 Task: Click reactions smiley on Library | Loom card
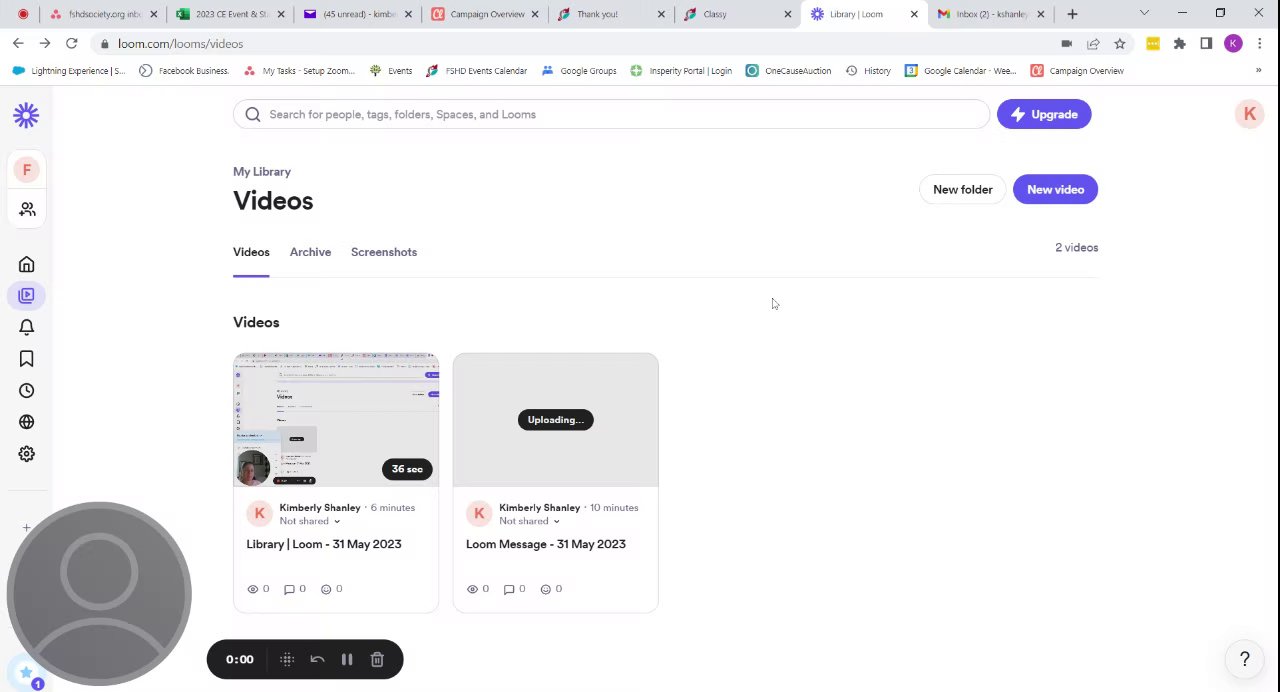tap(326, 589)
